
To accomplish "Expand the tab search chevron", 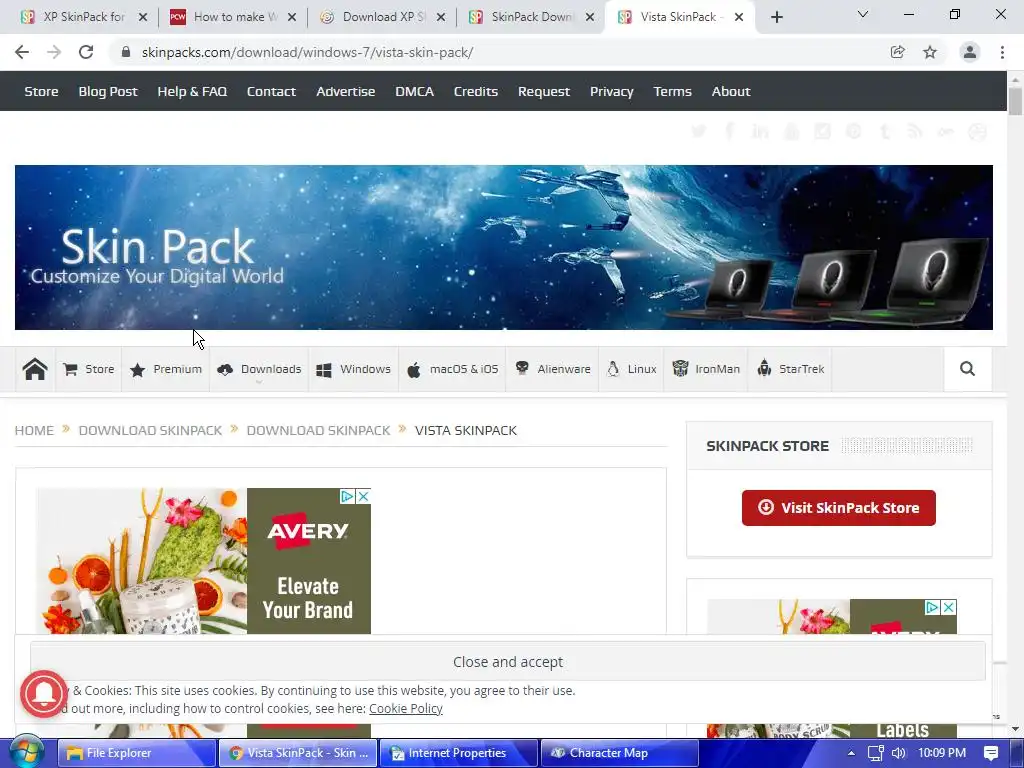I will (863, 14).
